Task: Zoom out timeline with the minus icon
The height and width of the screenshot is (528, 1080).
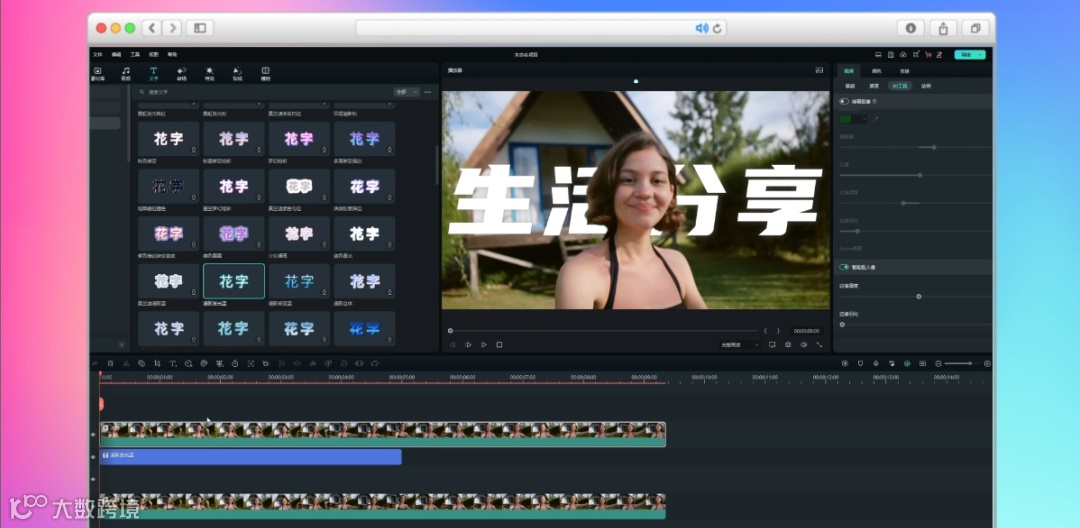Action: pyautogui.click(x=938, y=363)
